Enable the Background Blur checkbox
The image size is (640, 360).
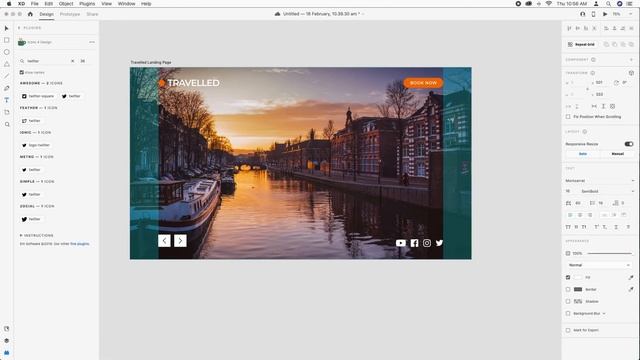(568, 313)
